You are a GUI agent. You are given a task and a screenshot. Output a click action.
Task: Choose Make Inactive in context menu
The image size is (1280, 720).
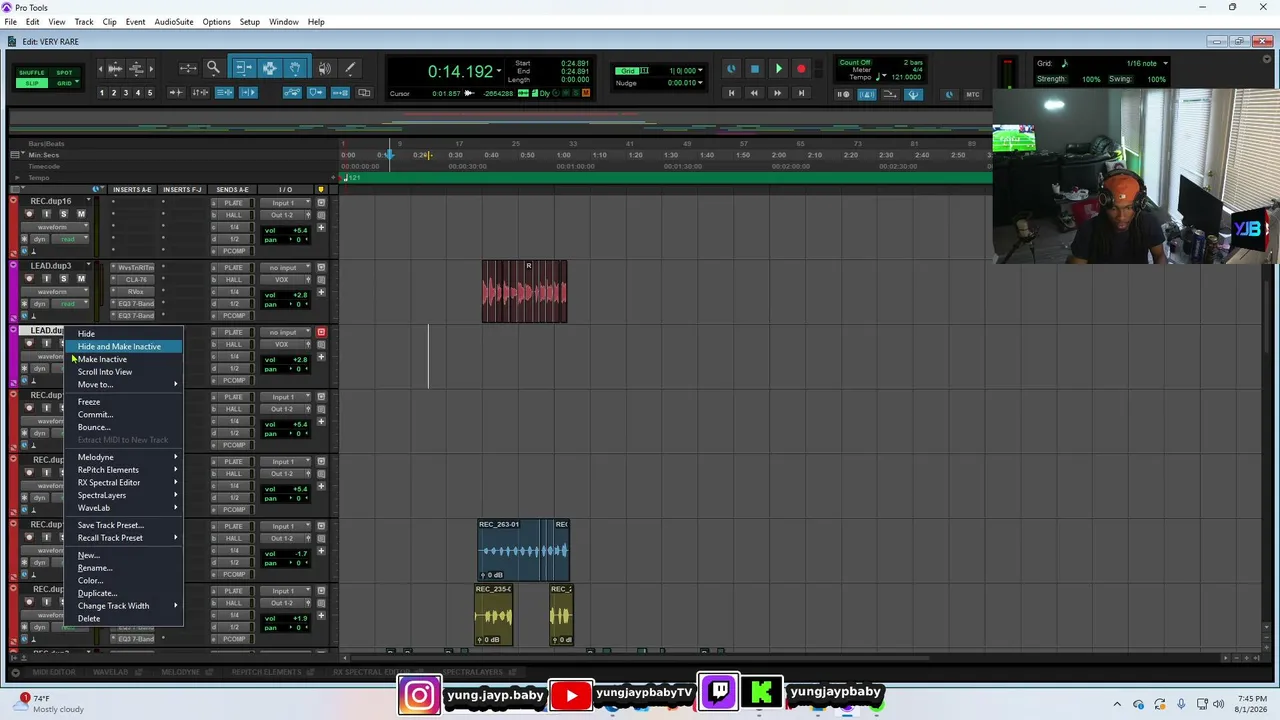click(x=124, y=359)
